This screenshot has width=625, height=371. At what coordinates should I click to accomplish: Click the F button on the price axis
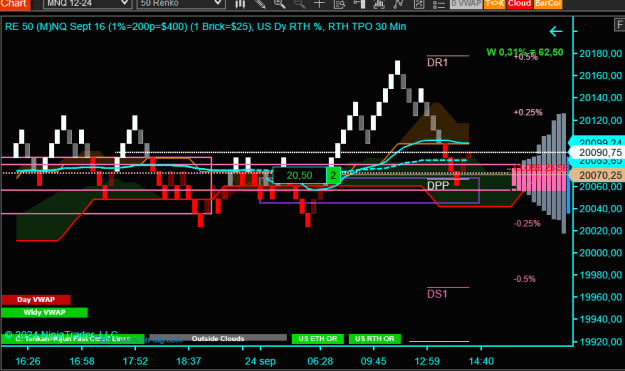(619, 26)
